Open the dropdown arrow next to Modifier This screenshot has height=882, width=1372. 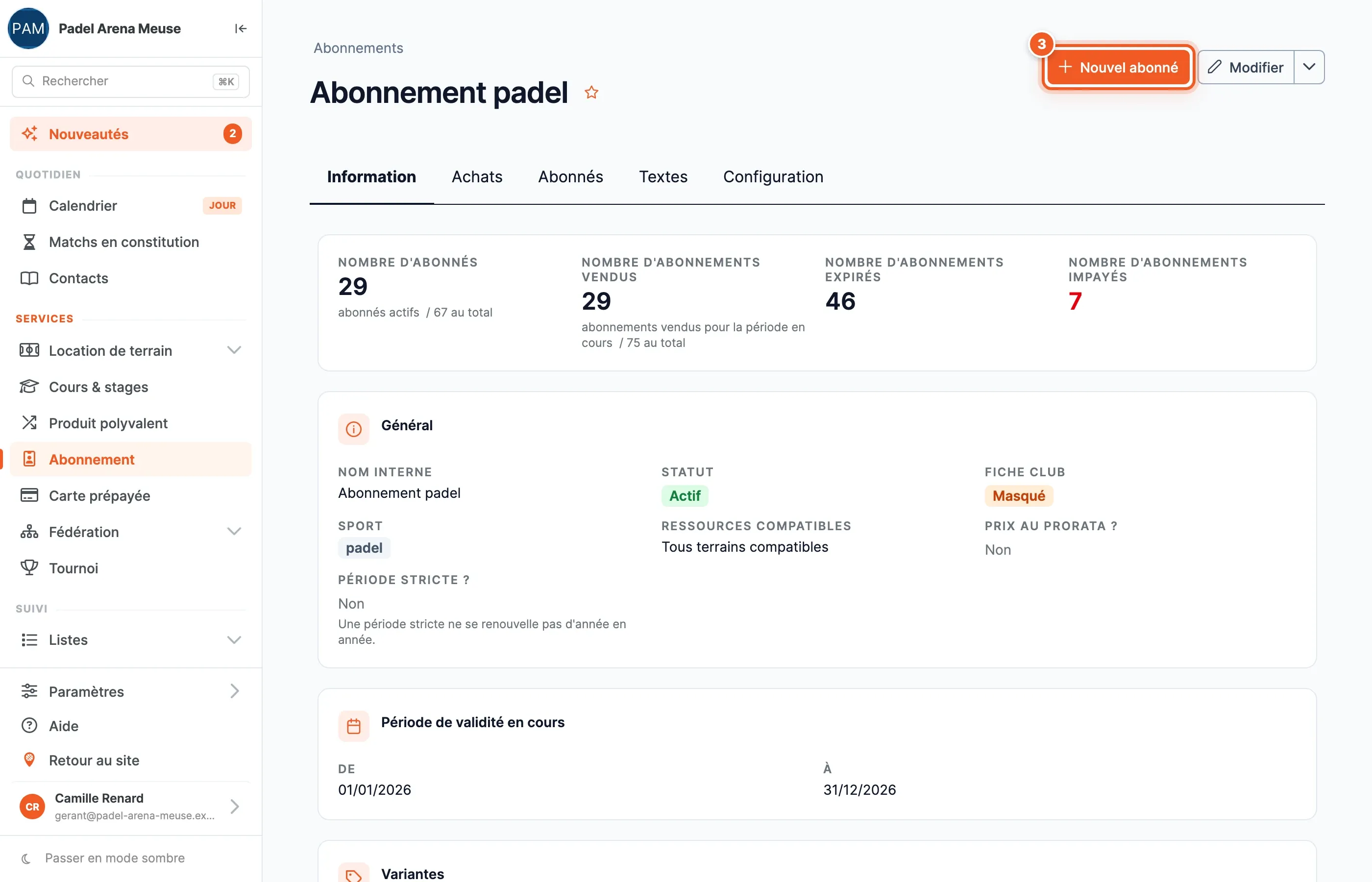[1309, 67]
